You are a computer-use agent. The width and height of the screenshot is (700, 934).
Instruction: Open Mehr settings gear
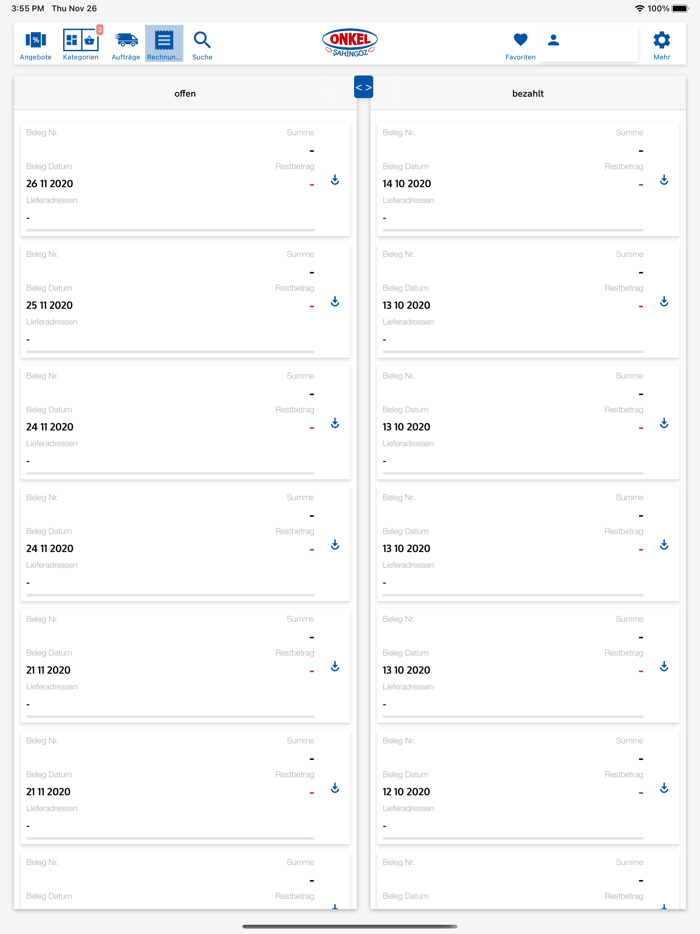[661, 44]
